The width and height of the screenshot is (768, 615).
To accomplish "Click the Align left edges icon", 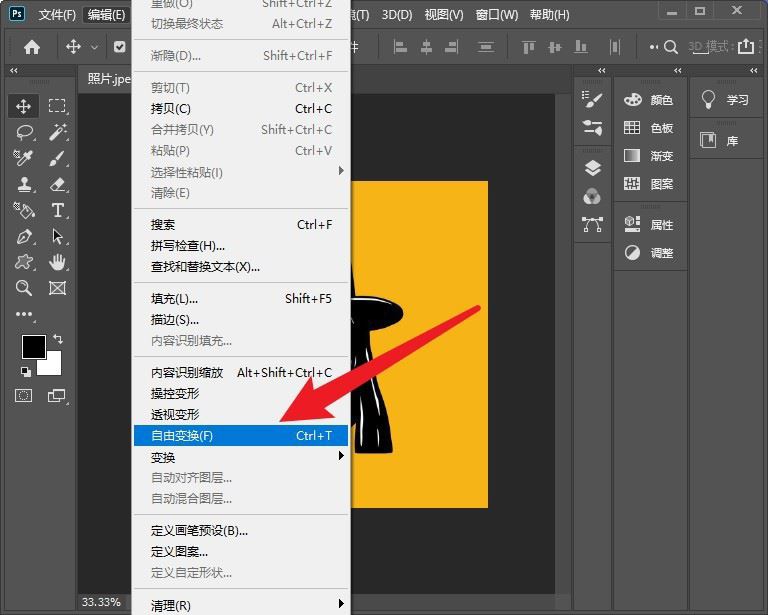I will [400, 47].
